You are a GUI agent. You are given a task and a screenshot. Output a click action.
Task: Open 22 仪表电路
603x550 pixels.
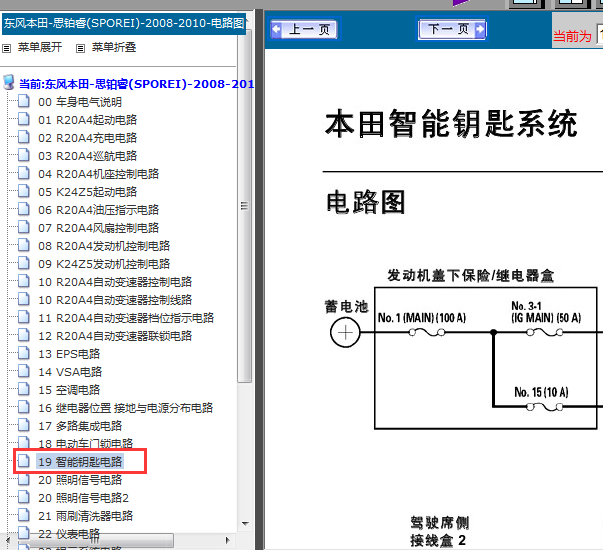pos(69,534)
